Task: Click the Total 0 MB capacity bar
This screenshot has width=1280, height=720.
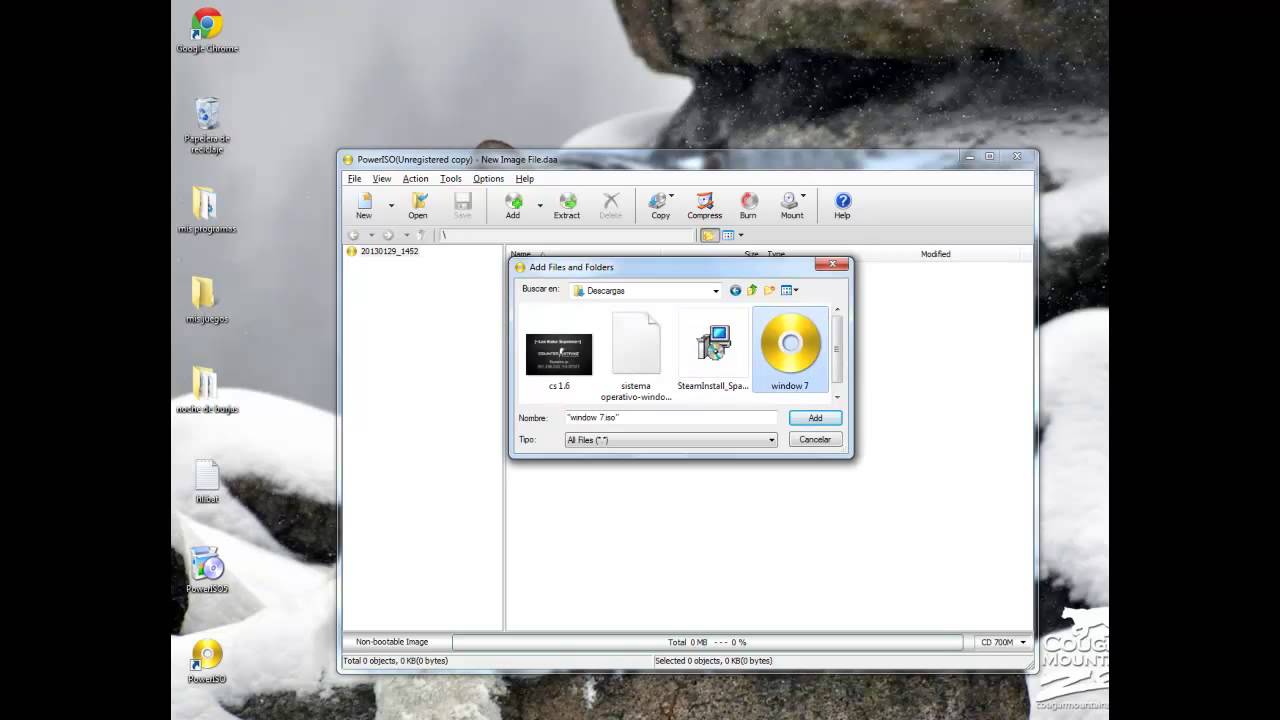Action: coord(707,642)
